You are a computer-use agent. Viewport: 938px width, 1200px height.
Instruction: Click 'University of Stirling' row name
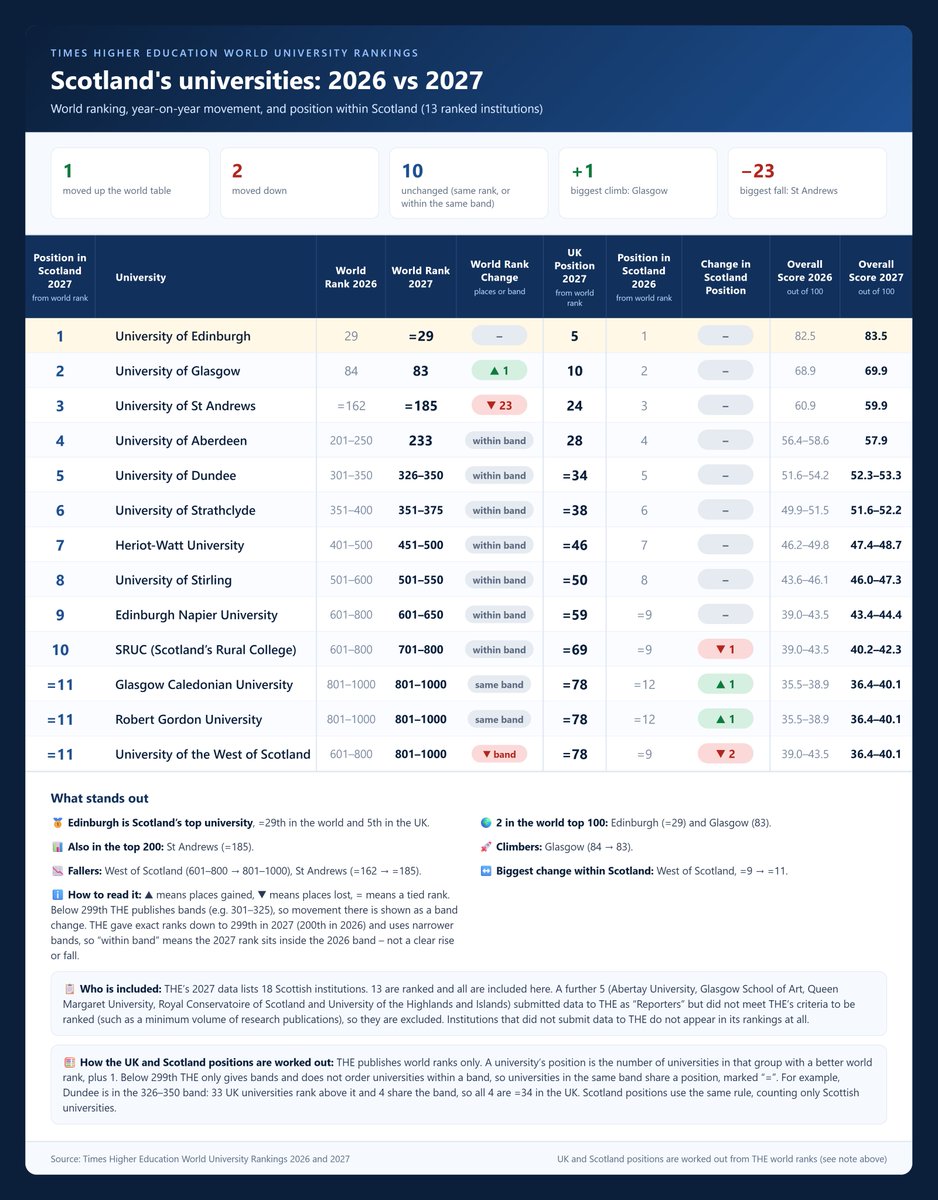point(173,581)
